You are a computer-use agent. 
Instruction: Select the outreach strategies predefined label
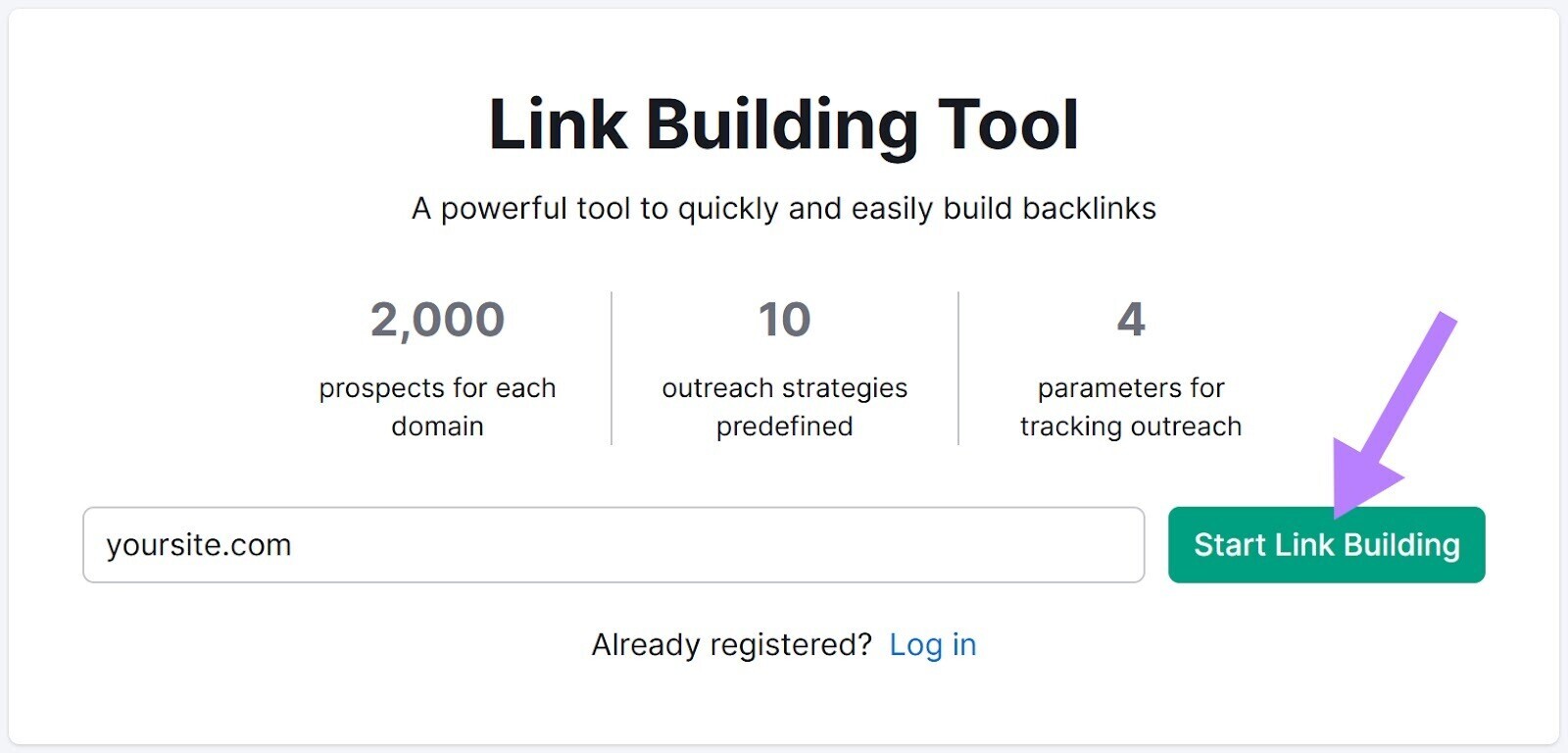[x=783, y=406]
